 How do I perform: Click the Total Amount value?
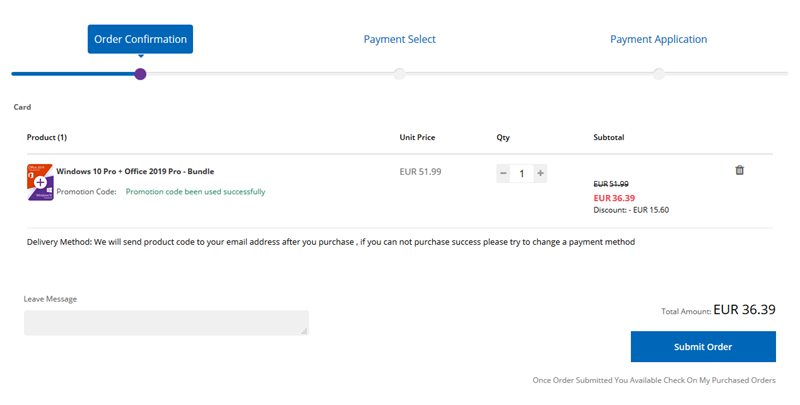[x=744, y=310]
